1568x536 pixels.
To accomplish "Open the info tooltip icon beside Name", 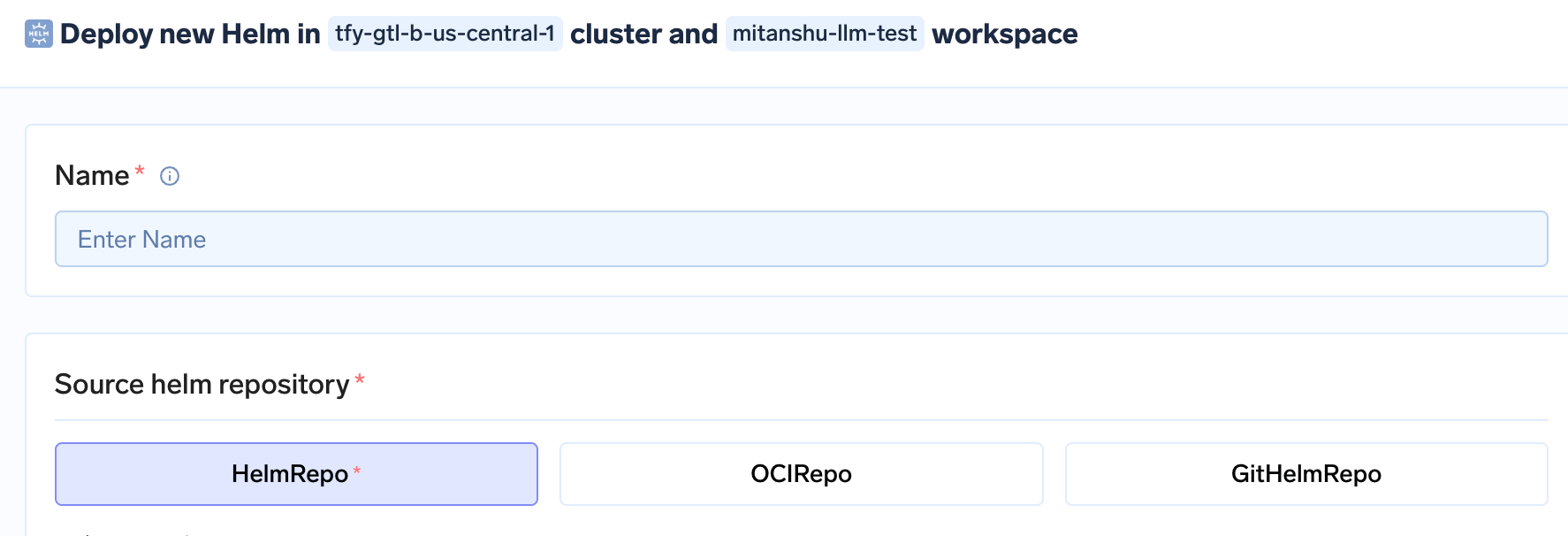I will pos(170,176).
